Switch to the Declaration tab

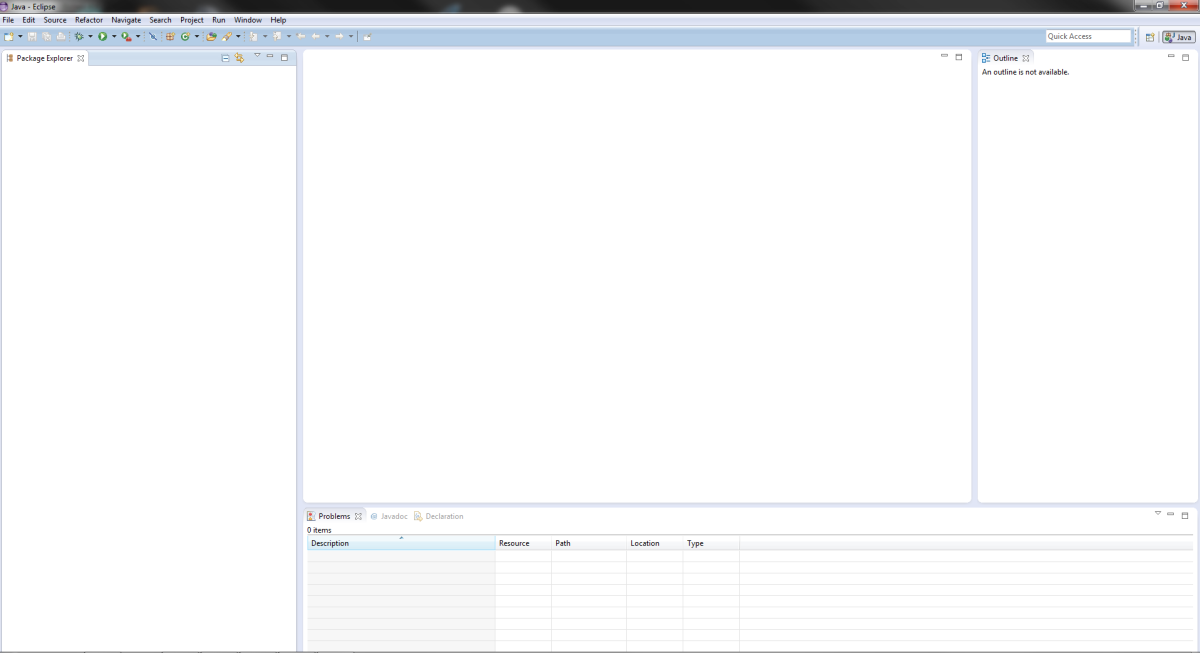pos(439,516)
